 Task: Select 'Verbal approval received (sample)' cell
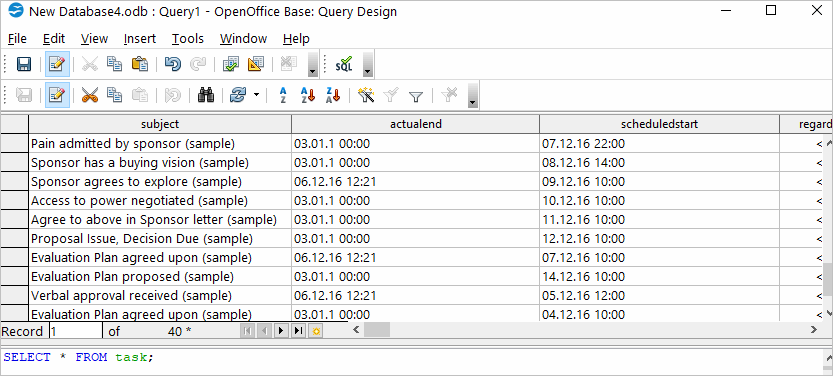[160, 295]
